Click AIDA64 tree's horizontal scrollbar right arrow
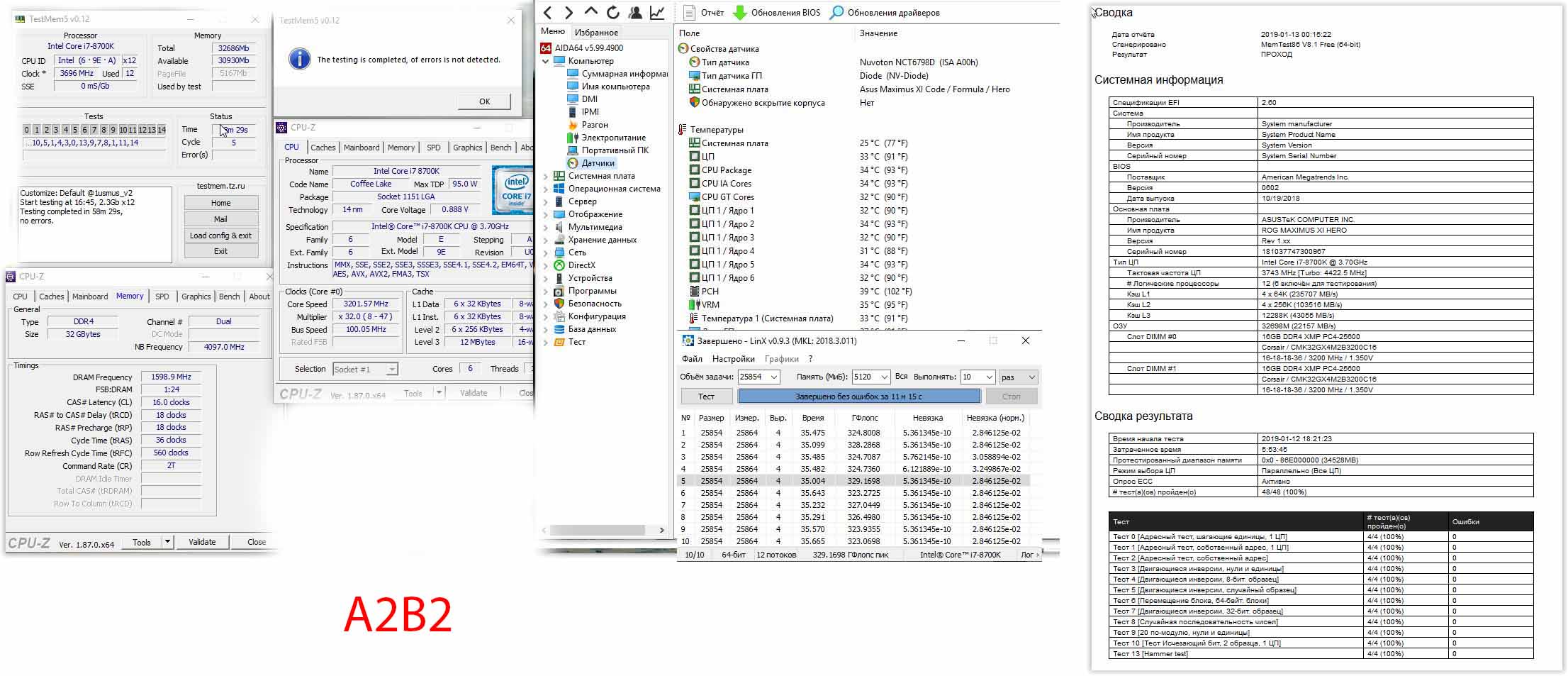 coord(662,530)
